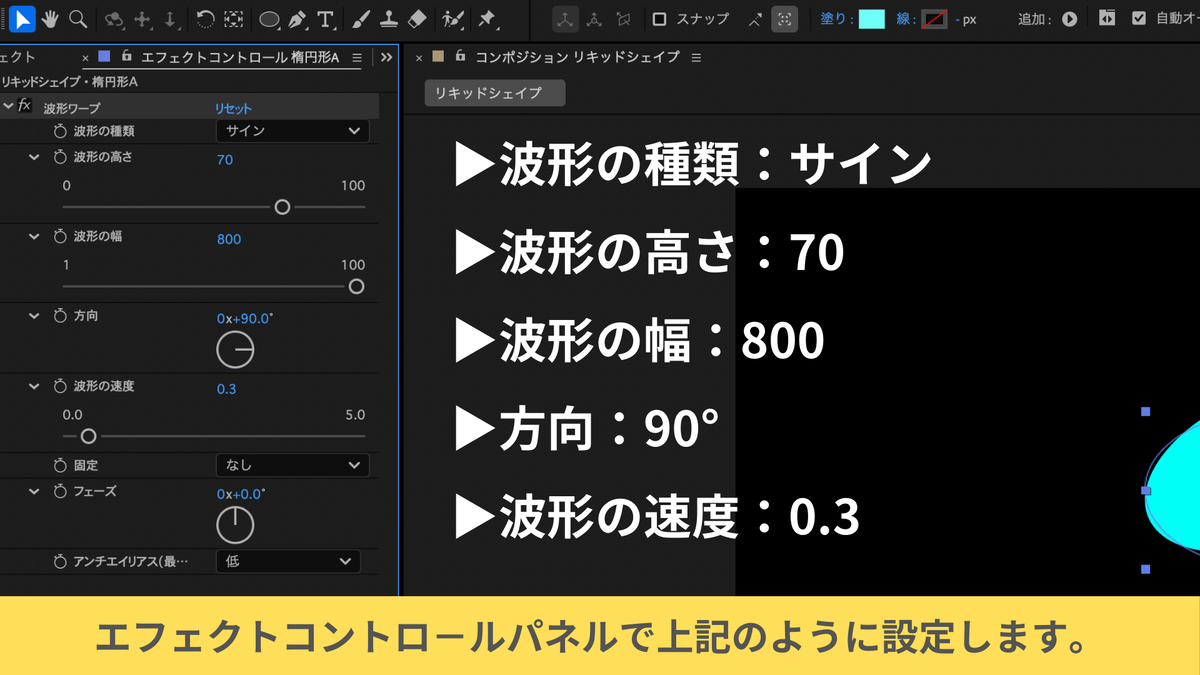Collapse 波形の高さ property chevron
The height and width of the screenshot is (675, 1200).
(x=33, y=158)
